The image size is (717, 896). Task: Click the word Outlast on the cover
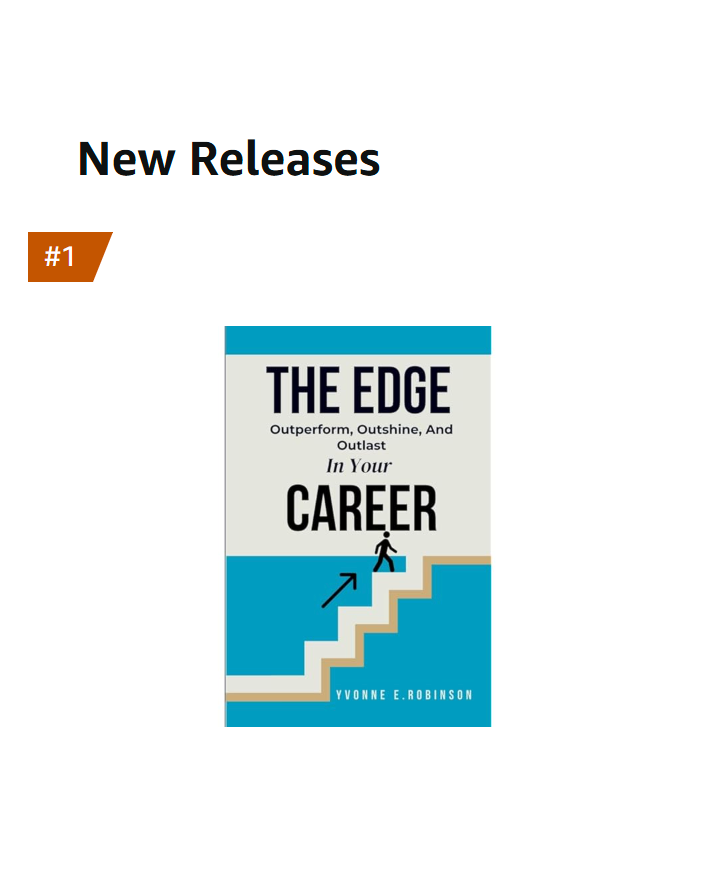[361, 445]
